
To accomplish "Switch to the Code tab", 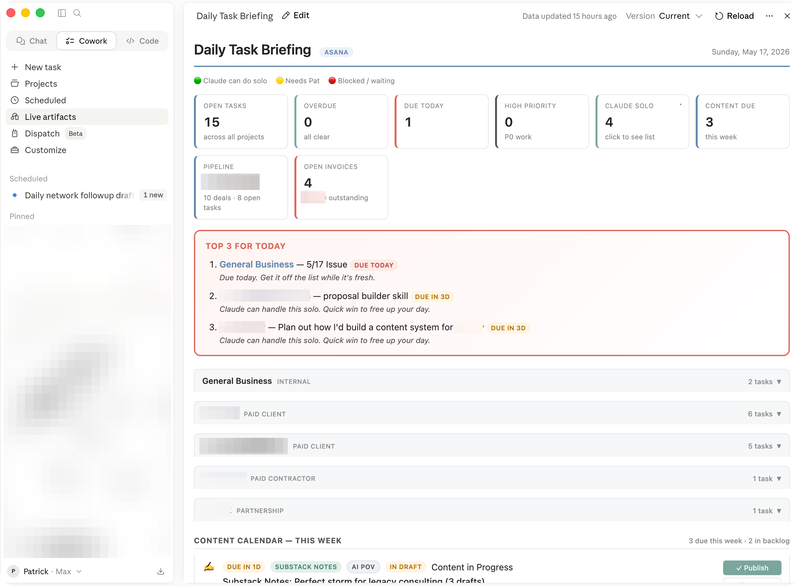I will [142, 41].
